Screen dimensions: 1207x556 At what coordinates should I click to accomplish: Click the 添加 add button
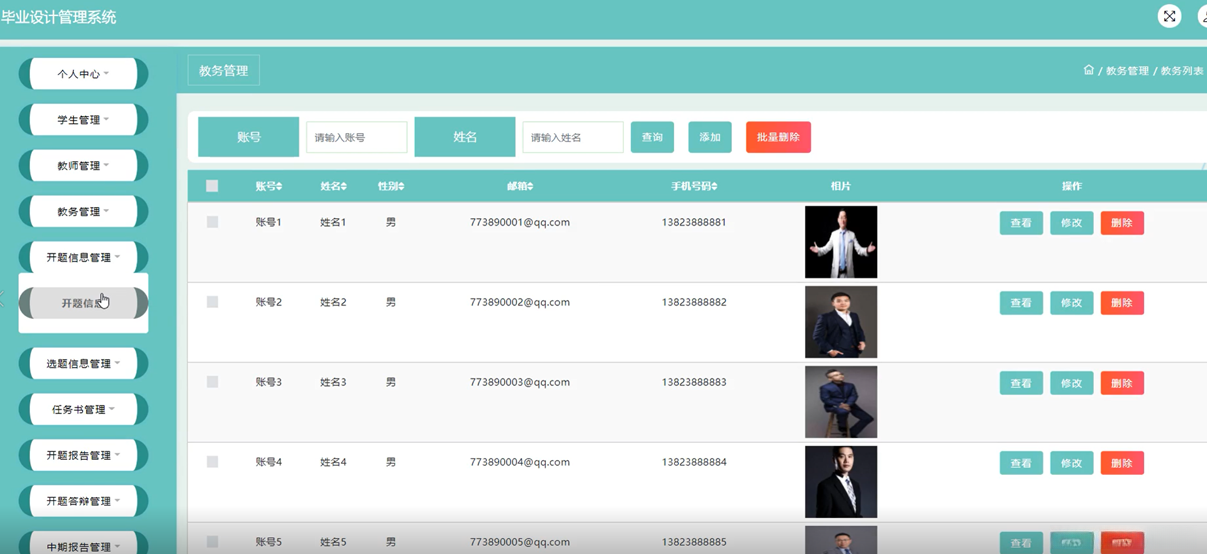pos(710,137)
